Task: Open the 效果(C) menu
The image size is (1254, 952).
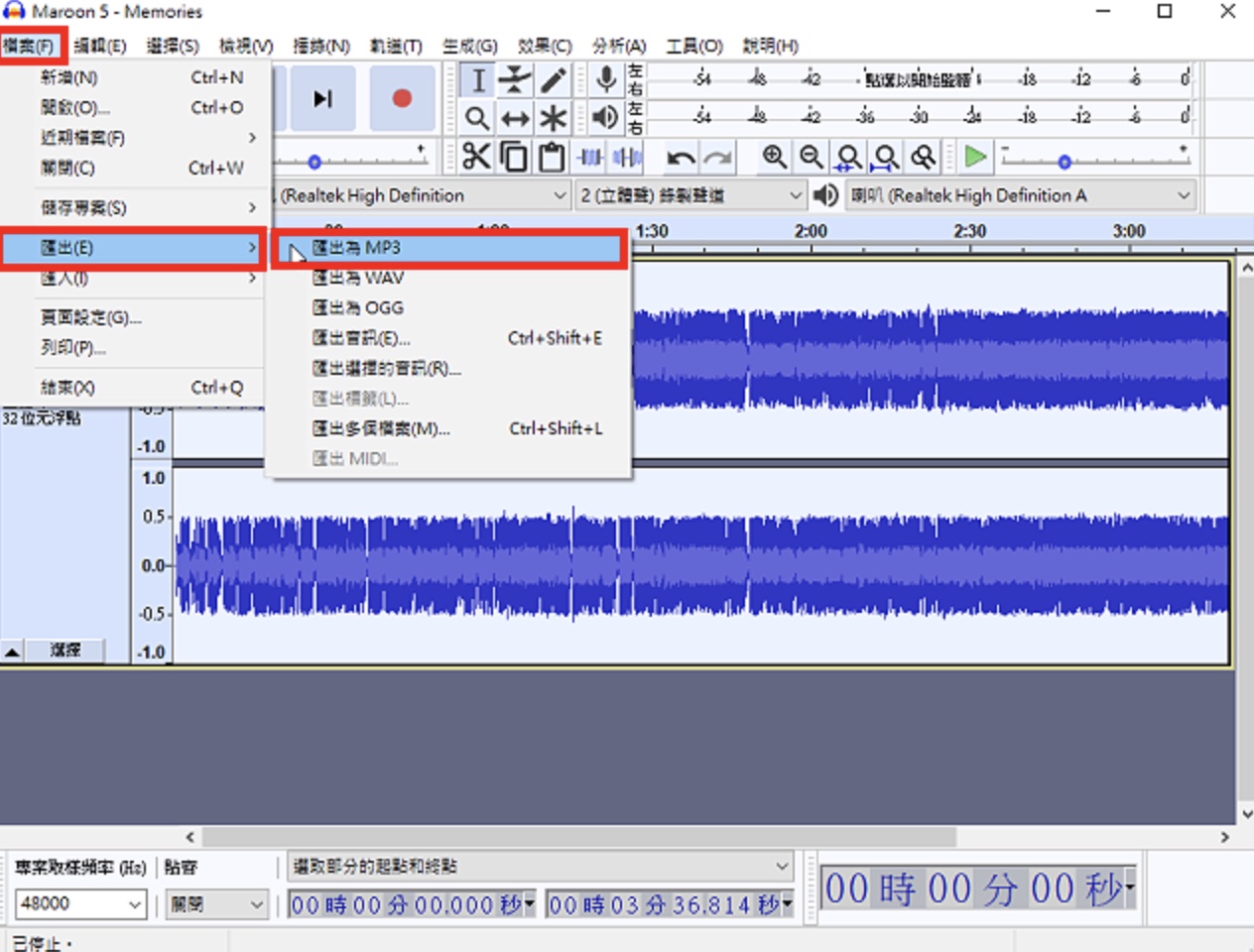Action: point(545,46)
